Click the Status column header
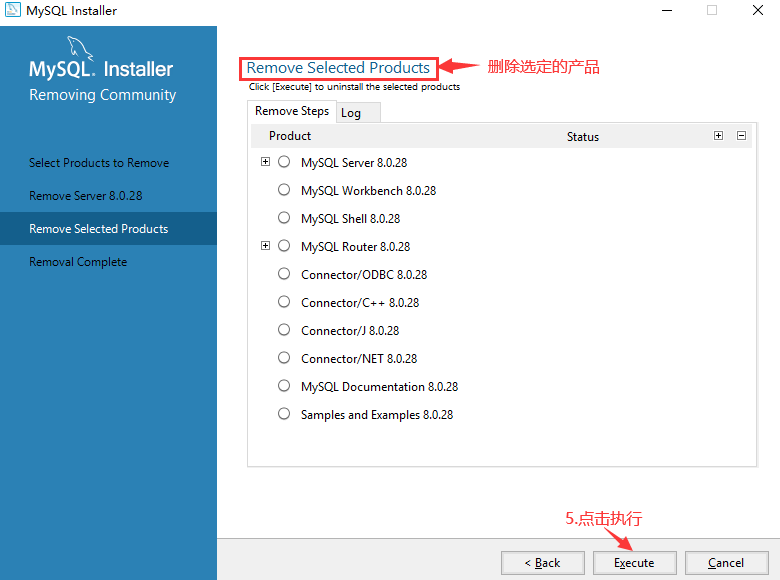Image resolution: width=780 pixels, height=580 pixels. 583,137
